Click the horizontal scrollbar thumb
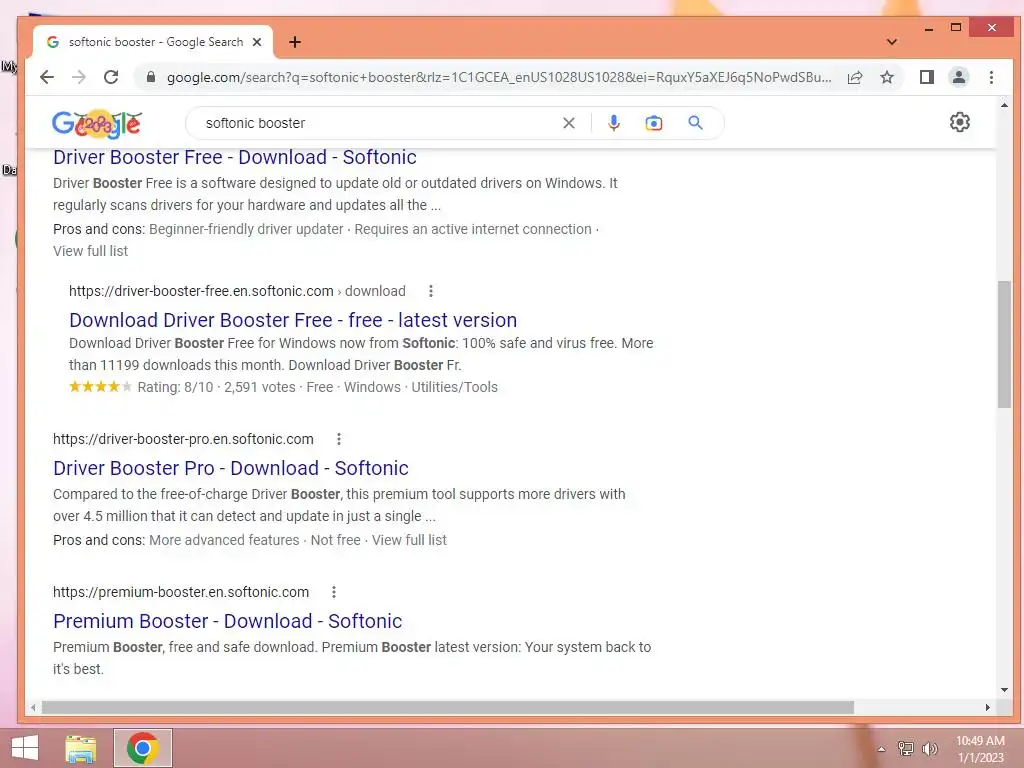The width and height of the screenshot is (1024, 768). coord(447,707)
